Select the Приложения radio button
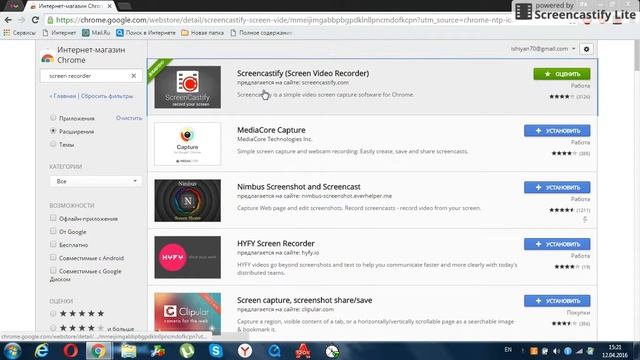The image size is (640, 360). [53, 118]
